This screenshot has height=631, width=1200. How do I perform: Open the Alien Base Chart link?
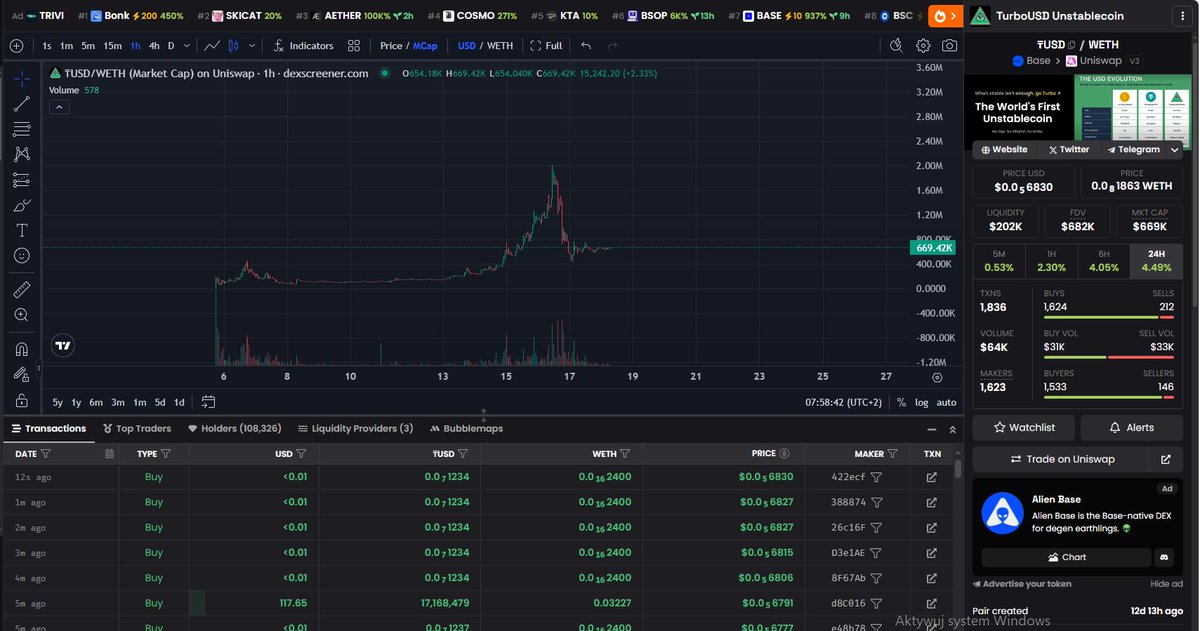[x=1066, y=557]
